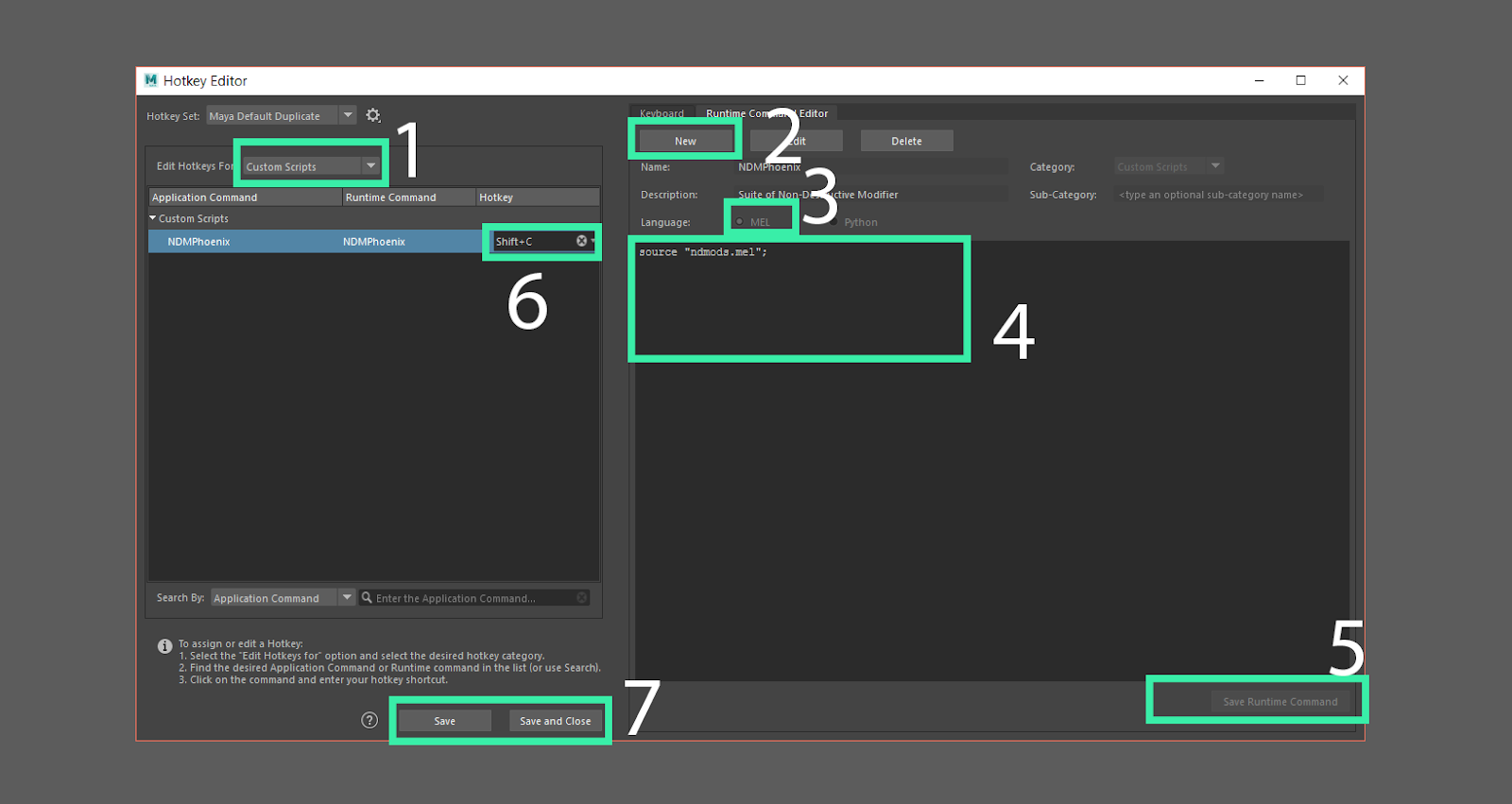Click the application command search box
Image resolution: width=1512 pixels, height=804 pixels.
pos(474,598)
